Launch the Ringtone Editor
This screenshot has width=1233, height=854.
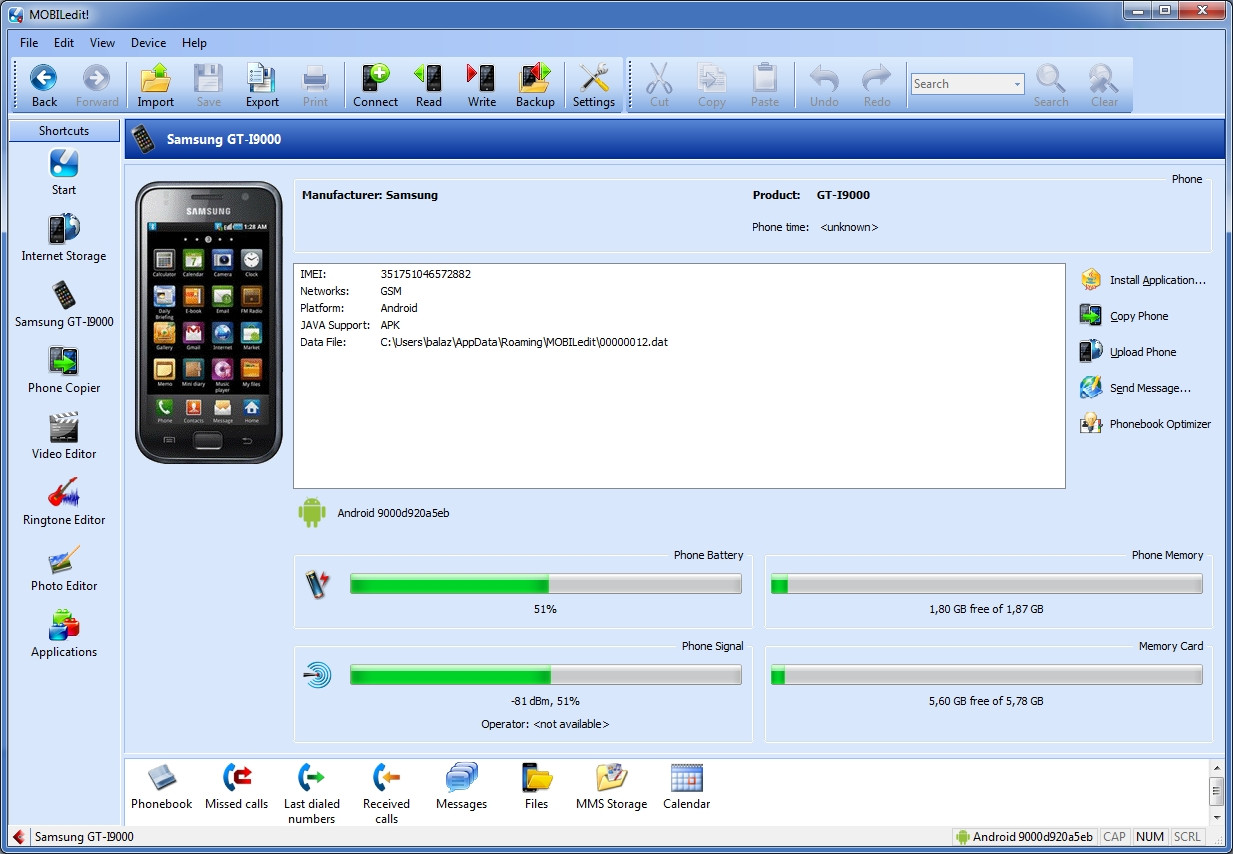pyautogui.click(x=64, y=502)
